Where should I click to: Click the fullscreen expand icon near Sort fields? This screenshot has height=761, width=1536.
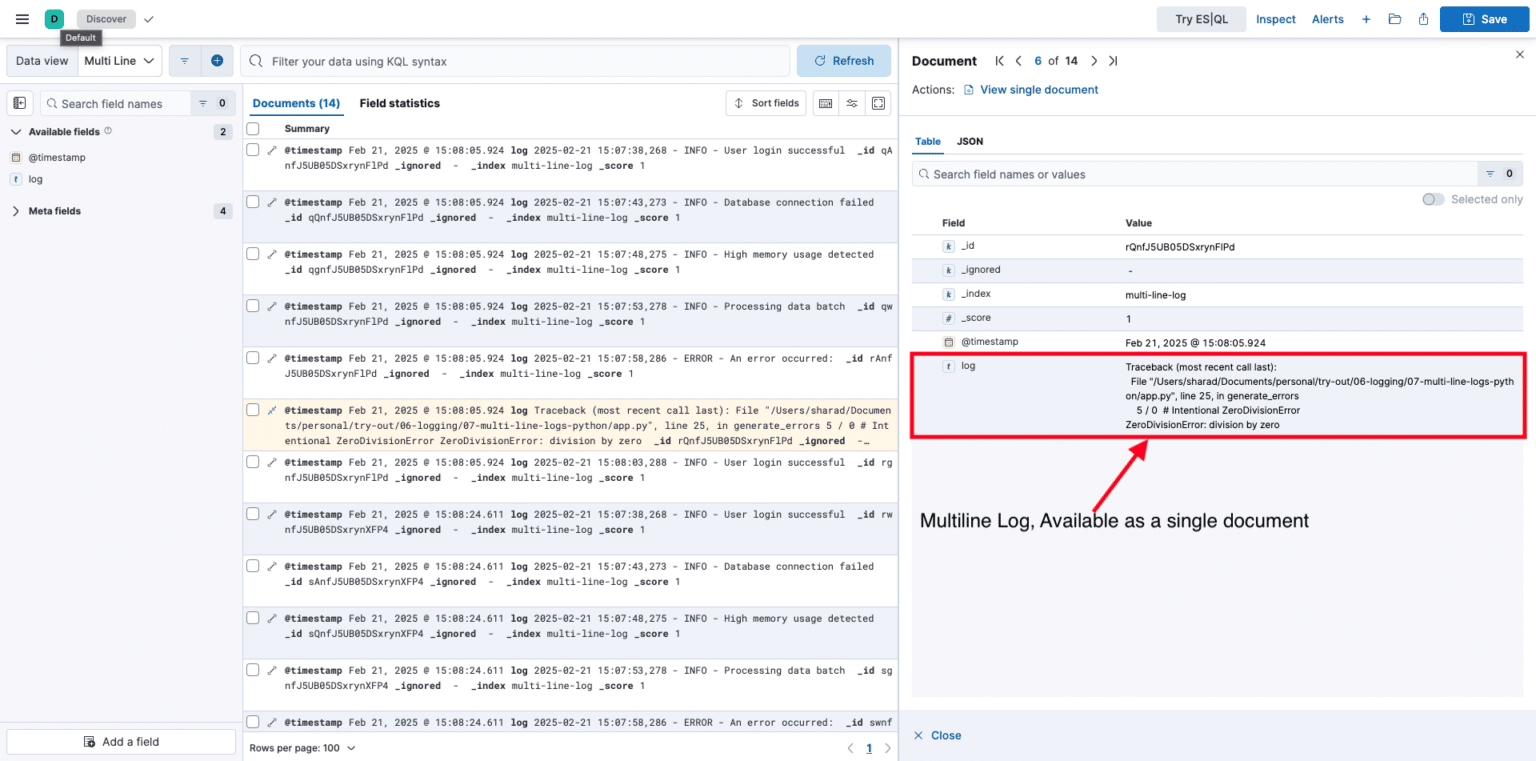(x=878, y=103)
